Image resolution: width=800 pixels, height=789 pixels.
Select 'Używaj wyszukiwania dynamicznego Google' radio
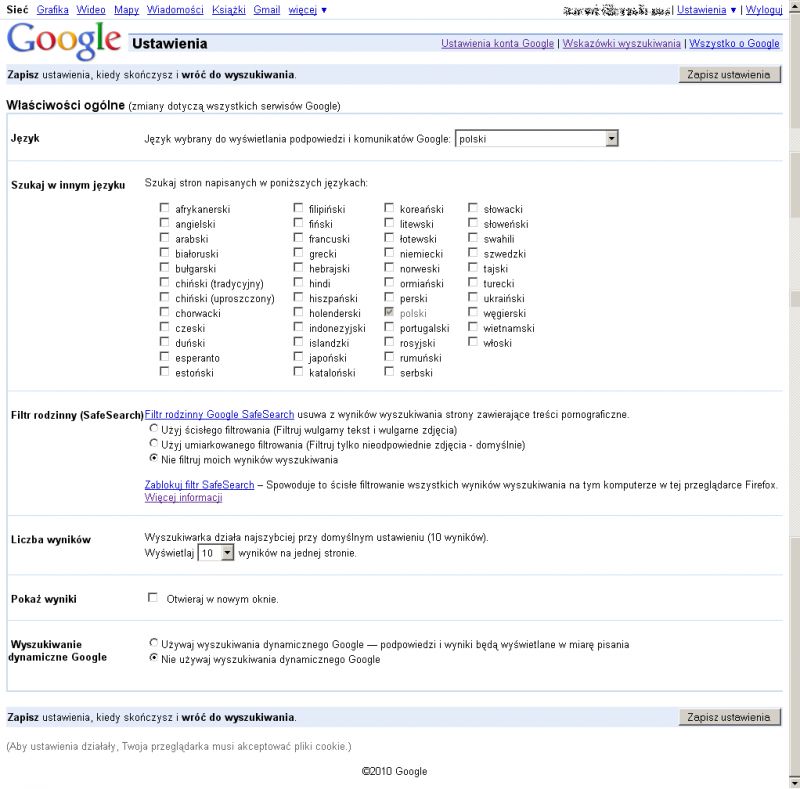point(153,643)
